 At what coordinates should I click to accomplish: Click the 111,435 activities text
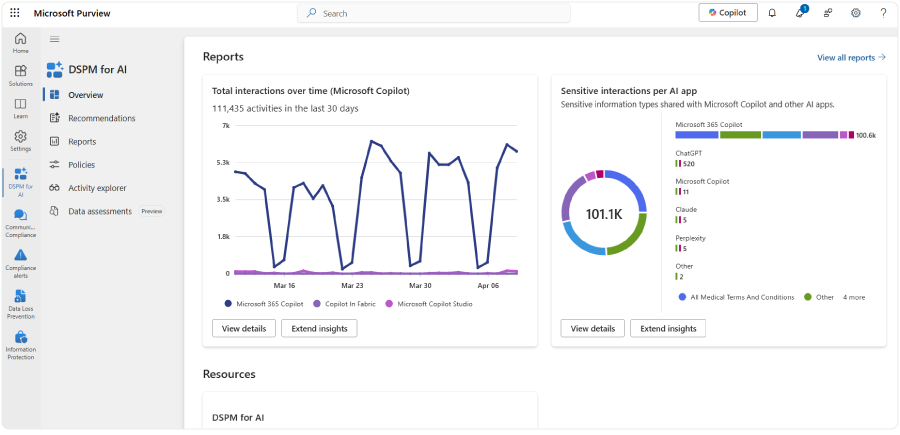tap(285, 108)
